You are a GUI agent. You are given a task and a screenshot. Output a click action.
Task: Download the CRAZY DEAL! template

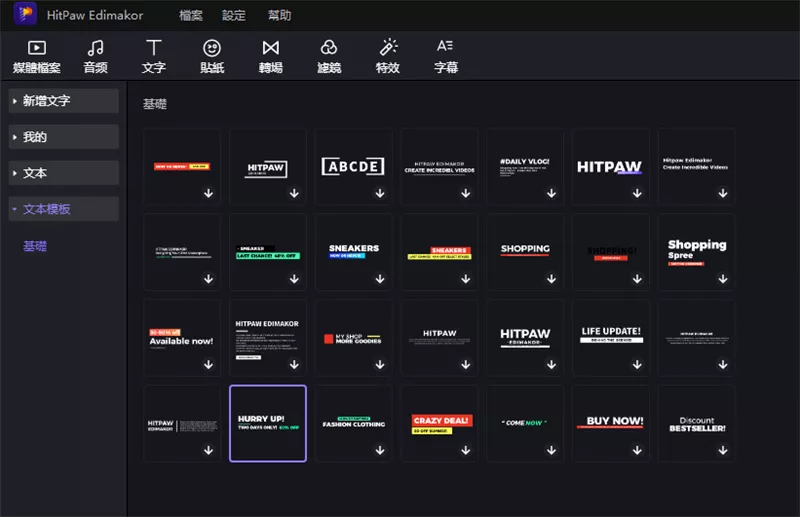click(x=466, y=451)
